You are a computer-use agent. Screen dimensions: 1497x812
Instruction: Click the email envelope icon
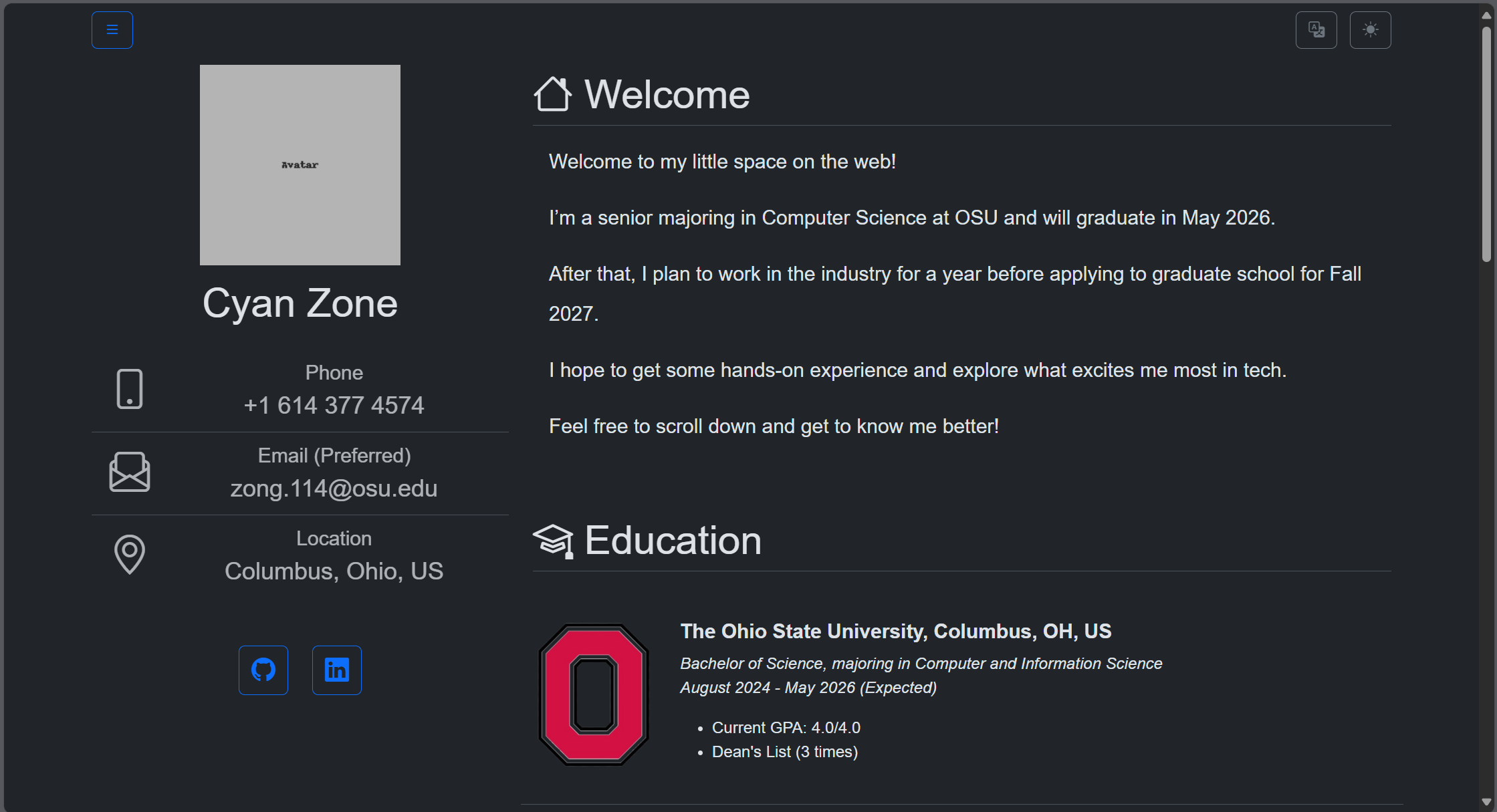tap(130, 472)
